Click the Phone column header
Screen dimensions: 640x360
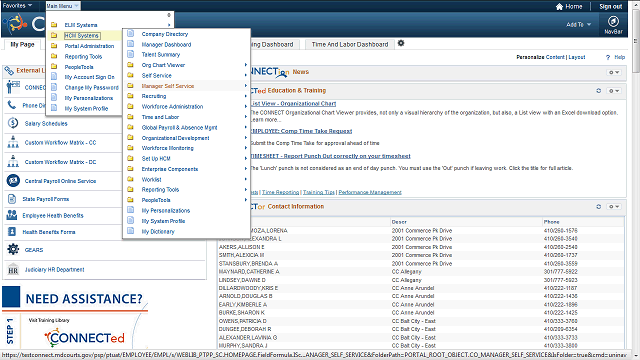[x=551, y=222]
